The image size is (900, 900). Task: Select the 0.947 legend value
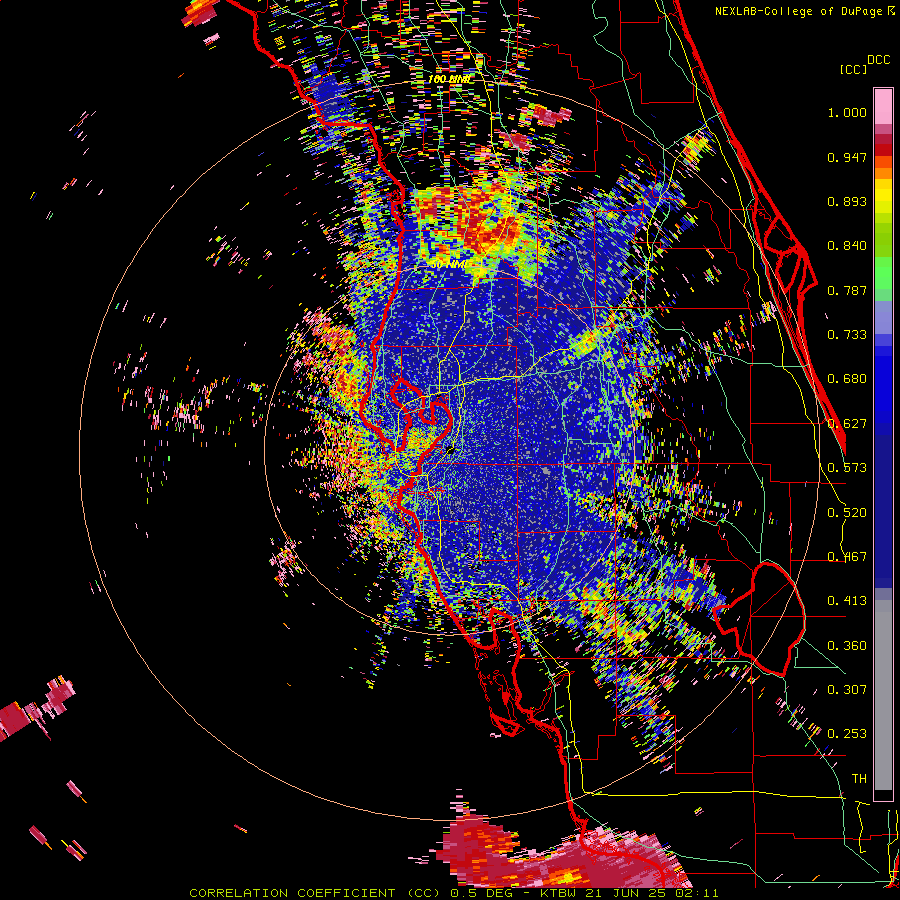pyautogui.click(x=847, y=157)
